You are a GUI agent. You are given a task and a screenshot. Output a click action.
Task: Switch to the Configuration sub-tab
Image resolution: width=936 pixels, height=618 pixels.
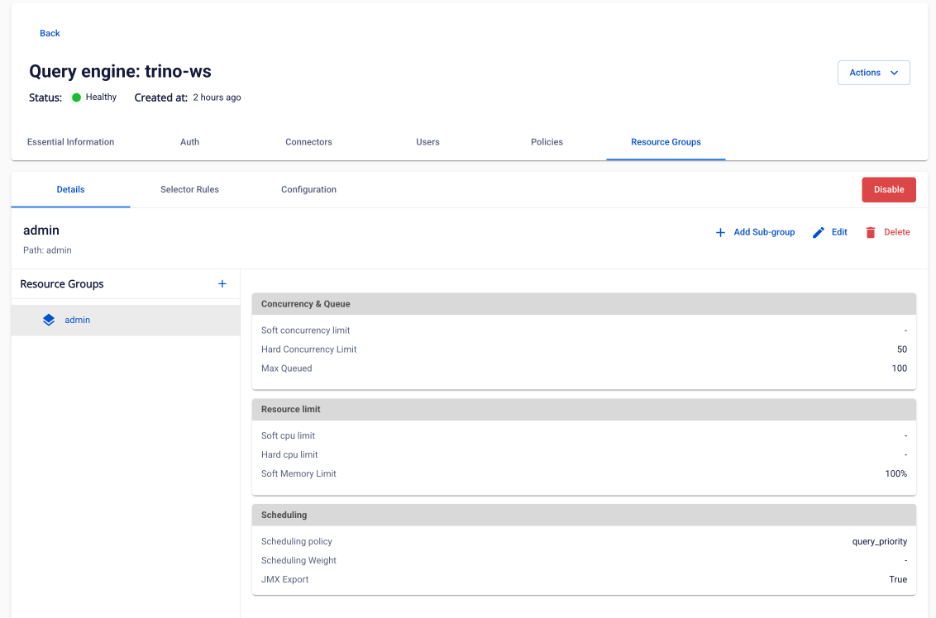click(309, 189)
